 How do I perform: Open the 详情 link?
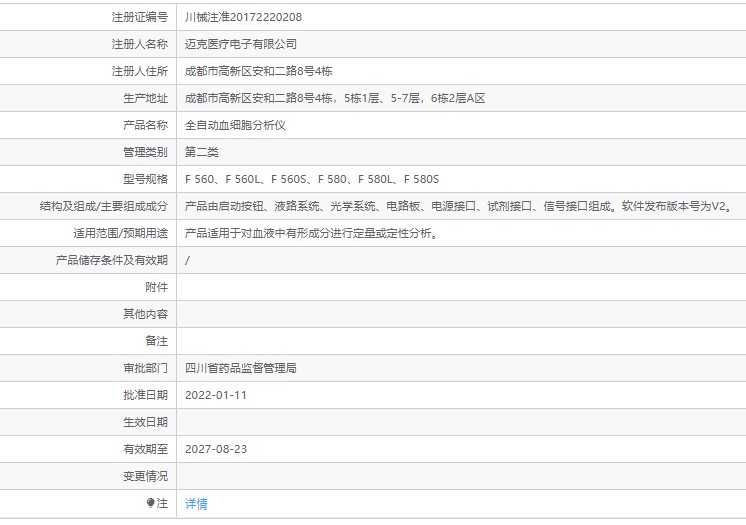pos(196,504)
